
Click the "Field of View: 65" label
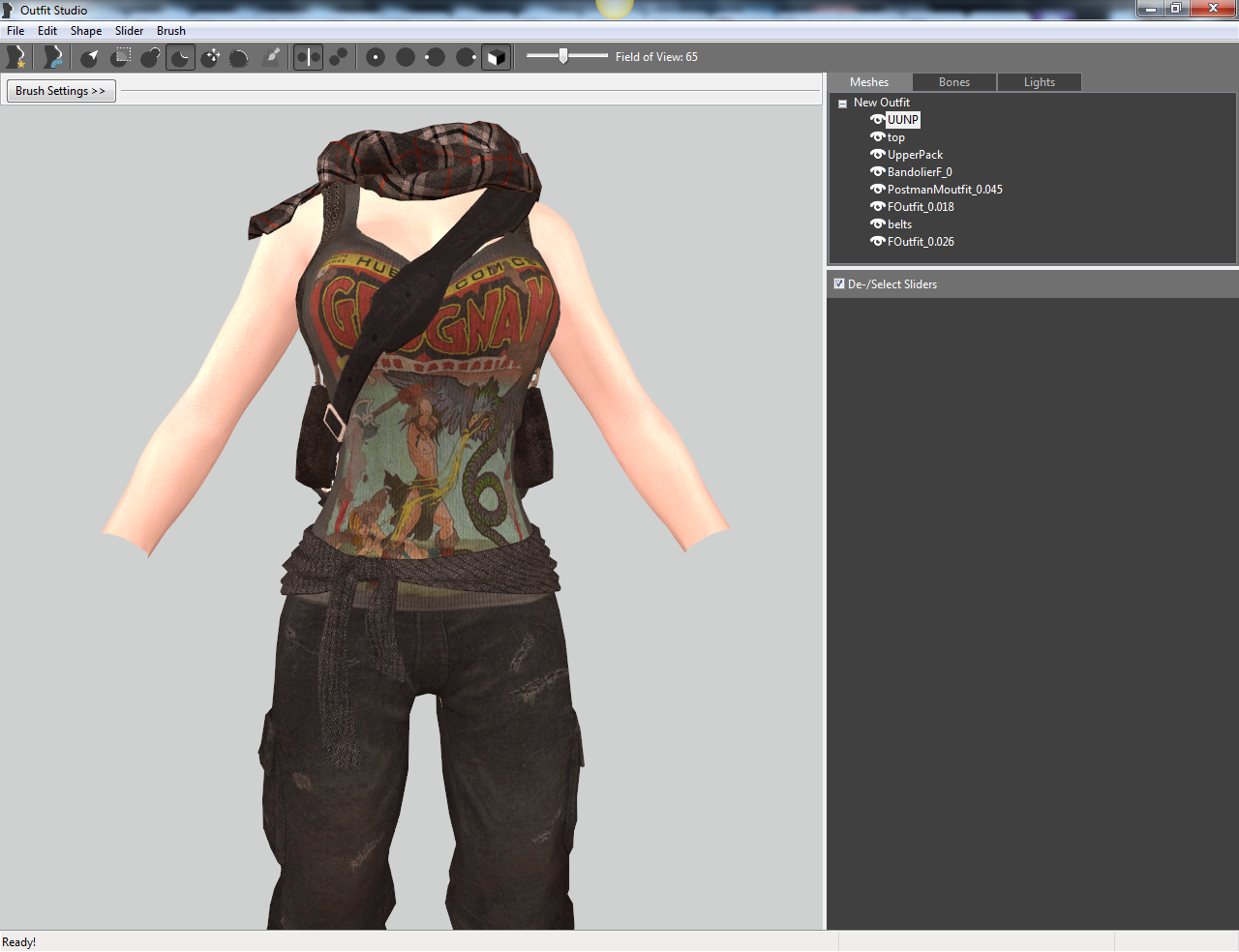tap(656, 57)
